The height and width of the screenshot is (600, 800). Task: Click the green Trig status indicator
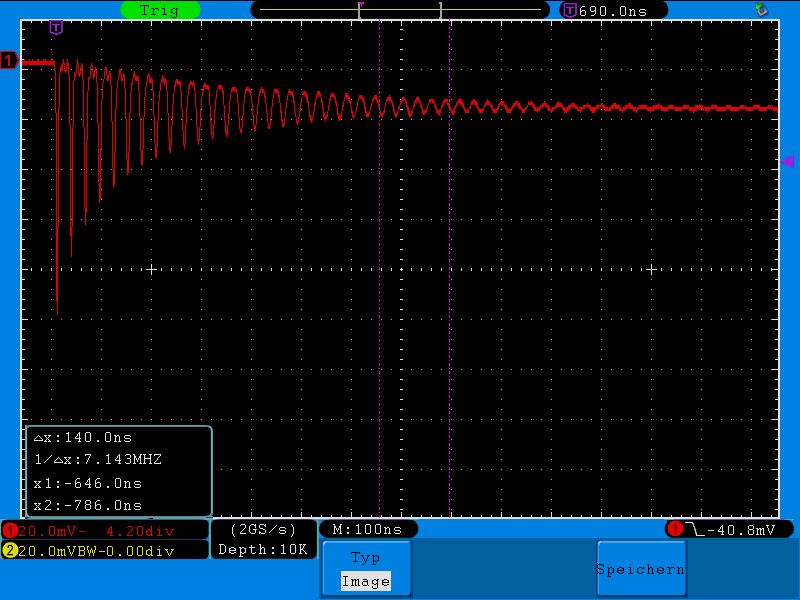[160, 10]
